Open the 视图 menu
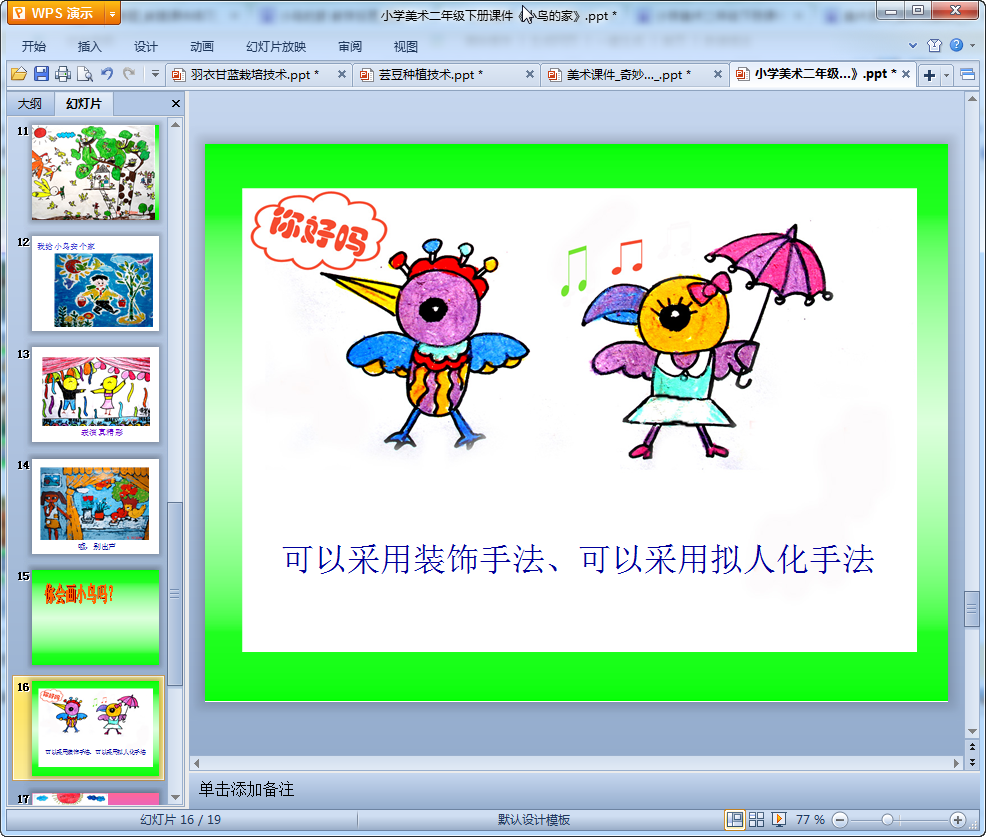 tap(406, 47)
